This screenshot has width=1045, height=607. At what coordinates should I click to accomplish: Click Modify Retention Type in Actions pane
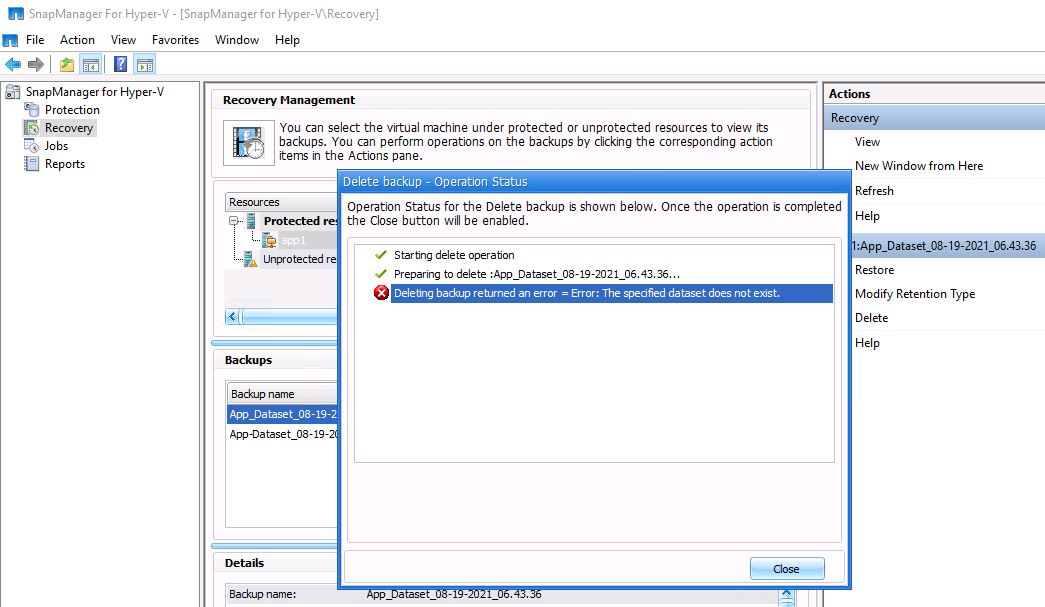pyautogui.click(x=914, y=294)
